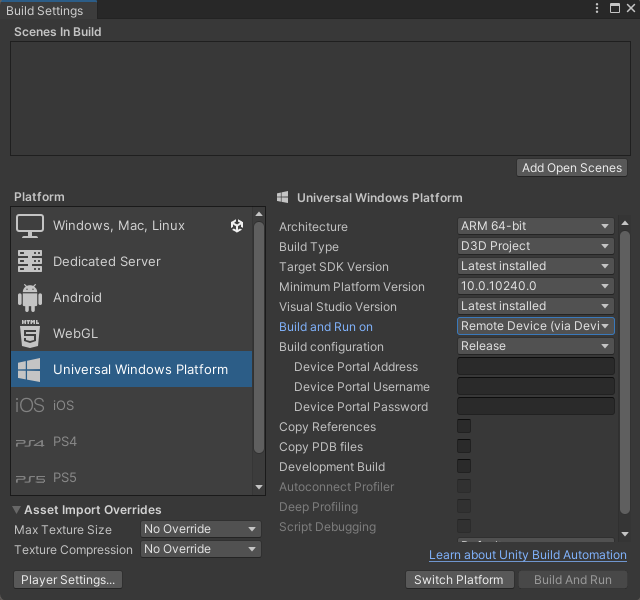Open Player Settings

coord(68,580)
